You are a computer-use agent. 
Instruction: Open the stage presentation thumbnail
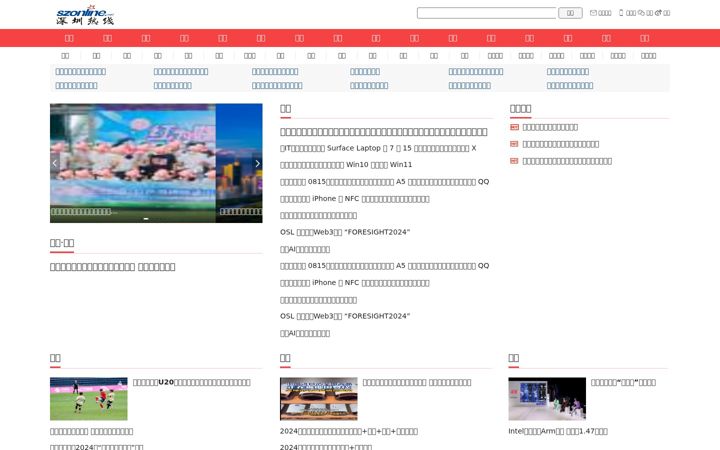(x=547, y=399)
